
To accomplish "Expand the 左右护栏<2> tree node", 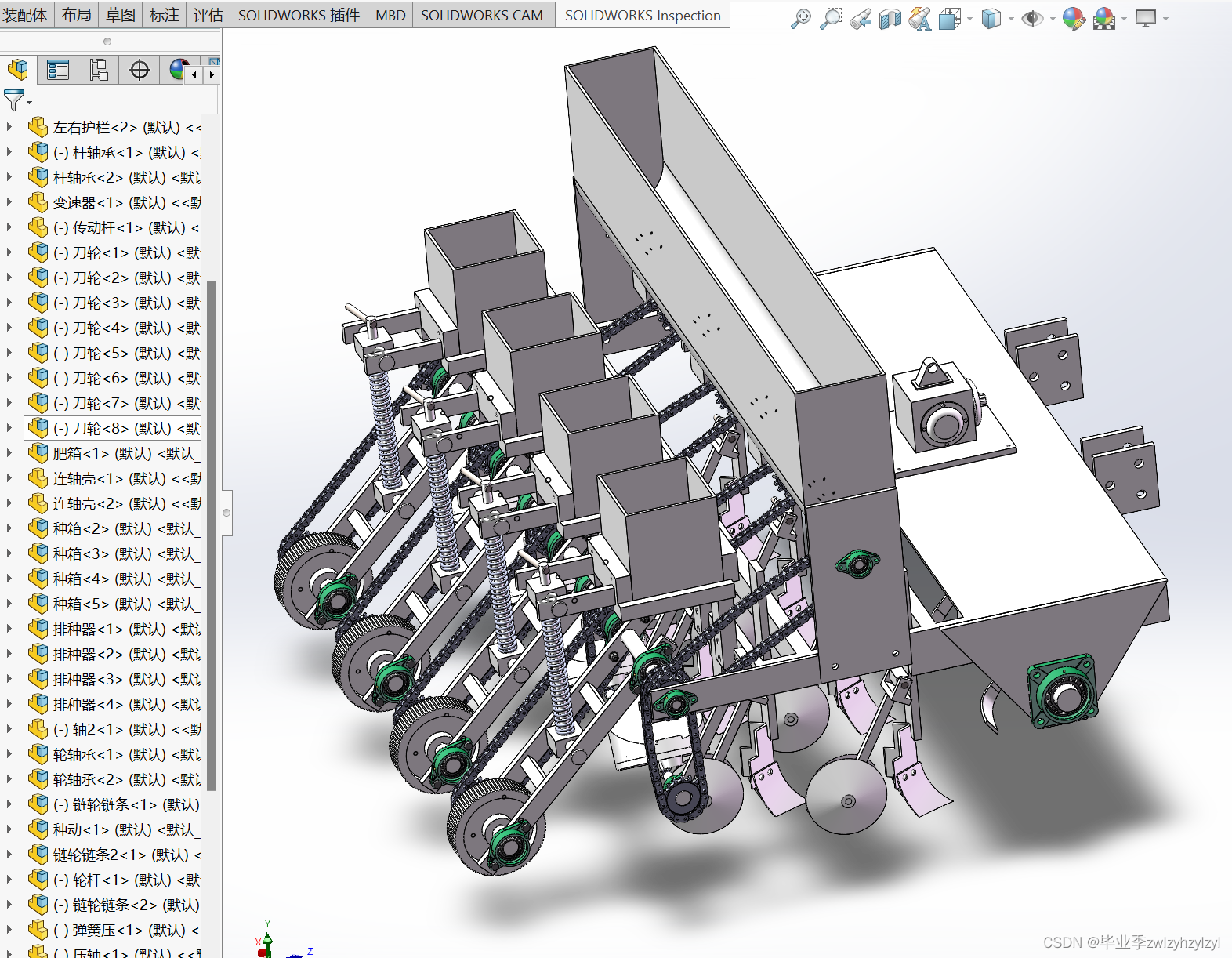I will pyautogui.click(x=9, y=126).
